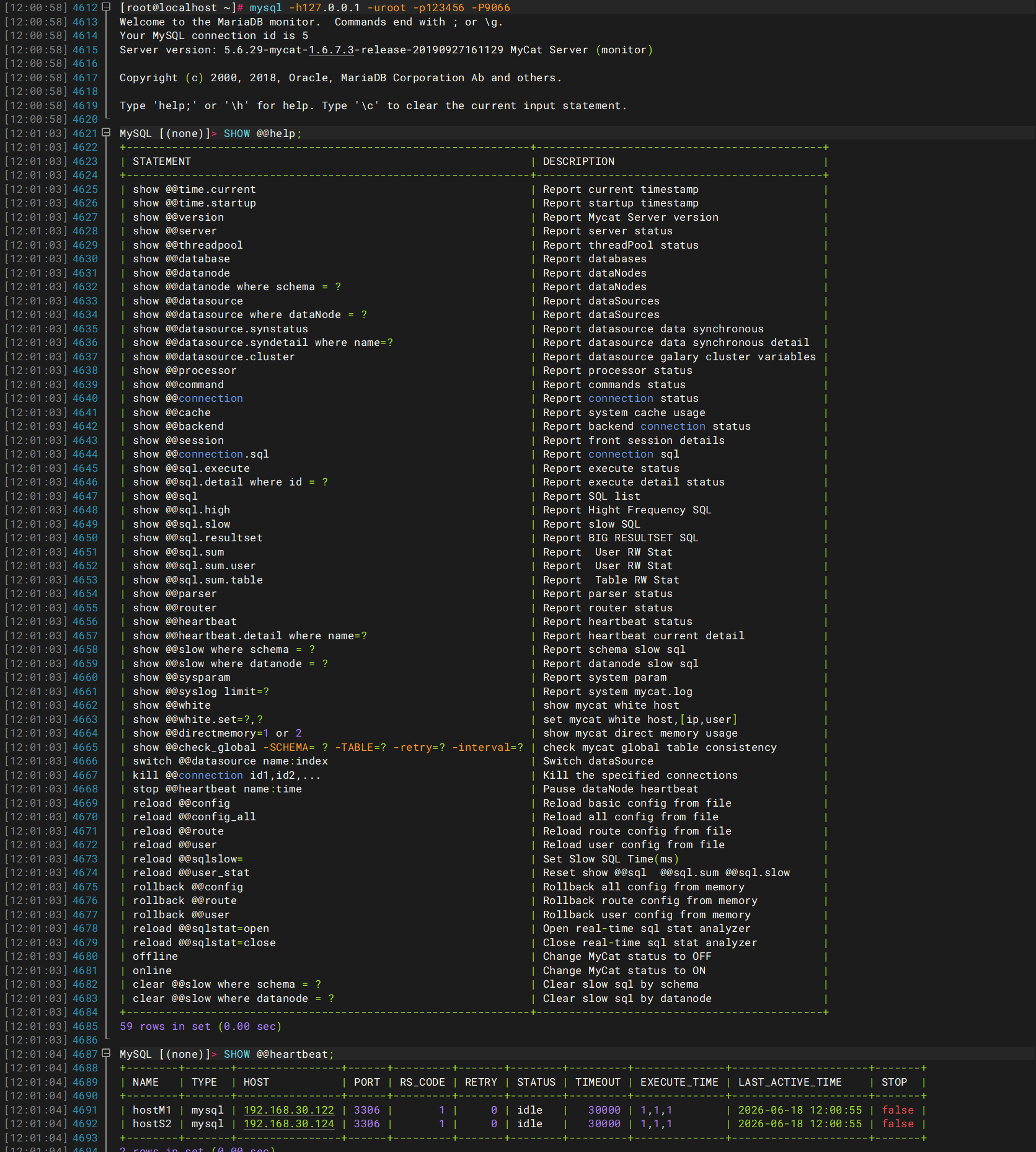Open host link 192.168.30.122

point(288,1110)
